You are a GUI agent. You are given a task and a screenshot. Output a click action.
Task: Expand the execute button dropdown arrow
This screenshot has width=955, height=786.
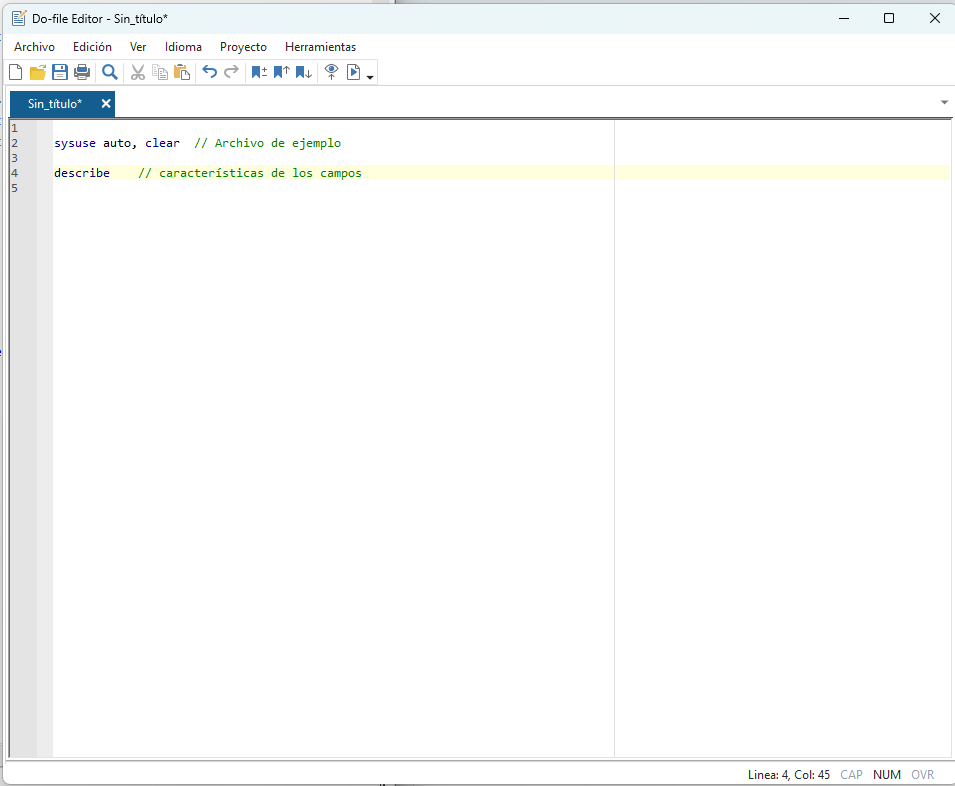coord(370,77)
